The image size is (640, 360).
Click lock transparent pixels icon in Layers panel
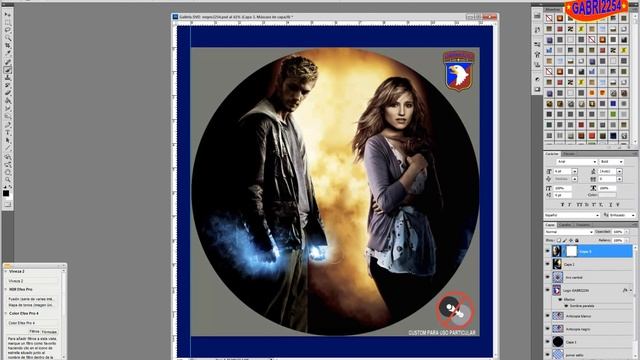[559, 240]
